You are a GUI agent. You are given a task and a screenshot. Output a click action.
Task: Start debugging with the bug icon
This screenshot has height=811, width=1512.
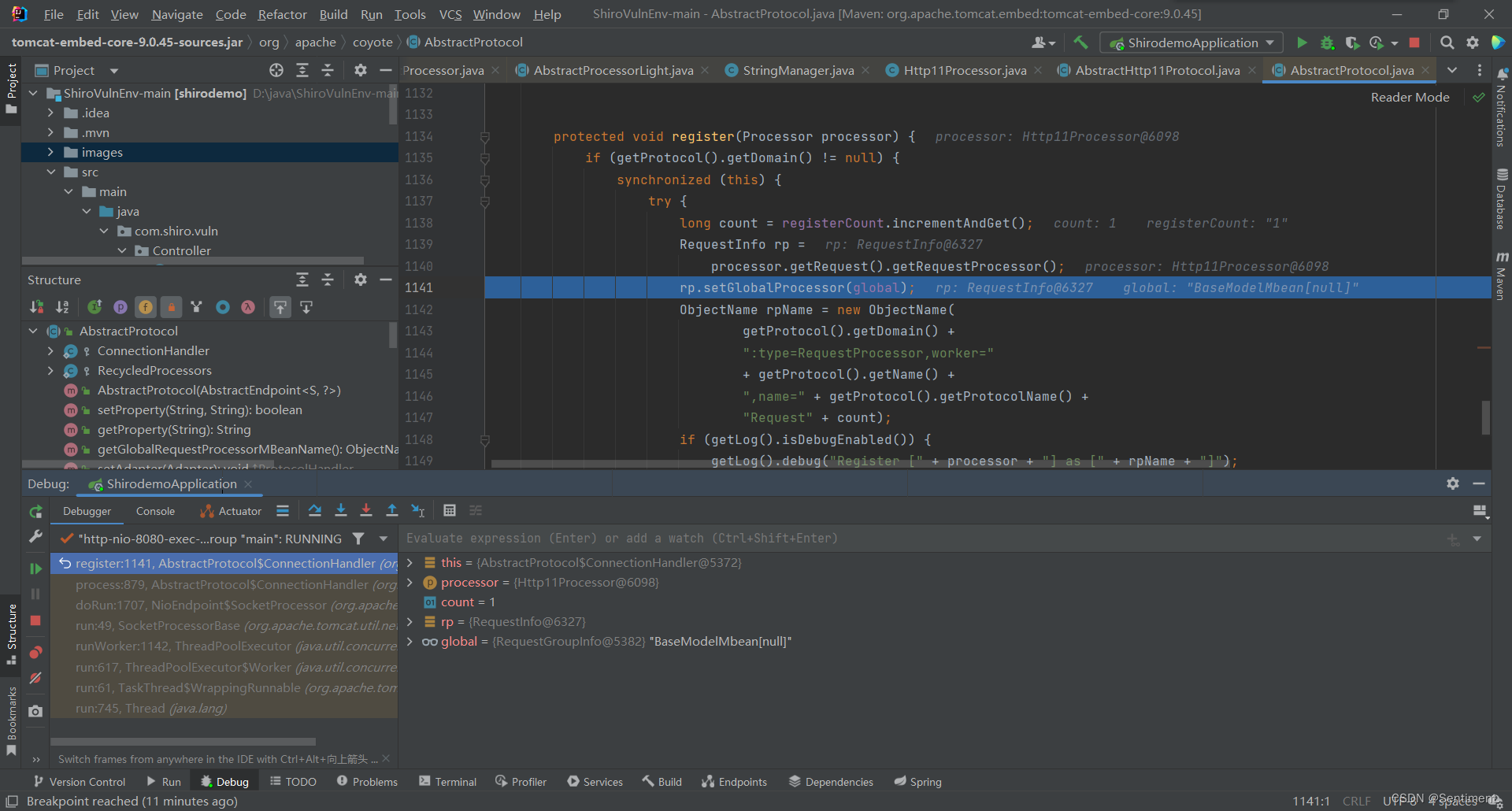1327,43
